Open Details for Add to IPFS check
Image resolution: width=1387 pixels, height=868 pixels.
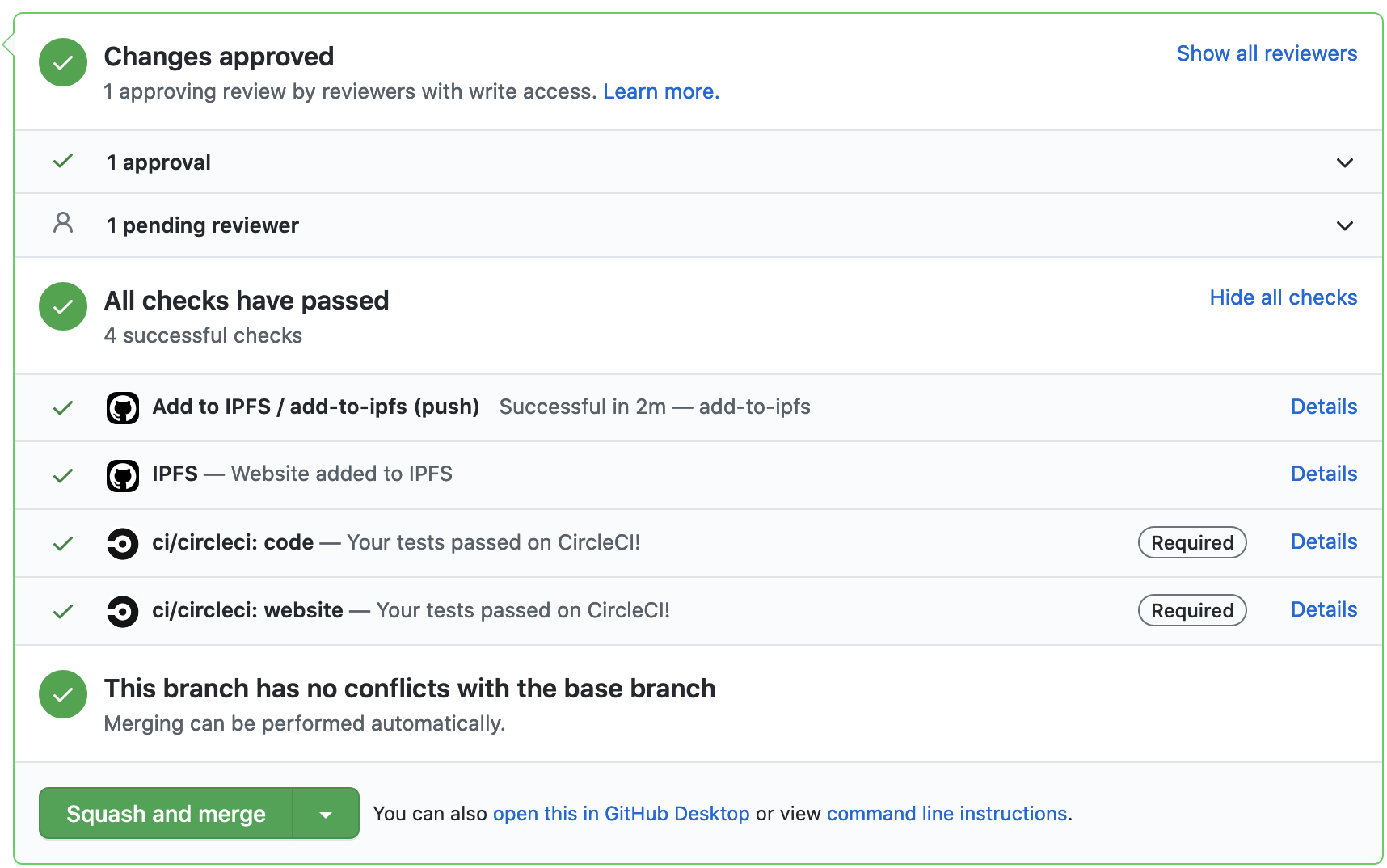coord(1324,407)
